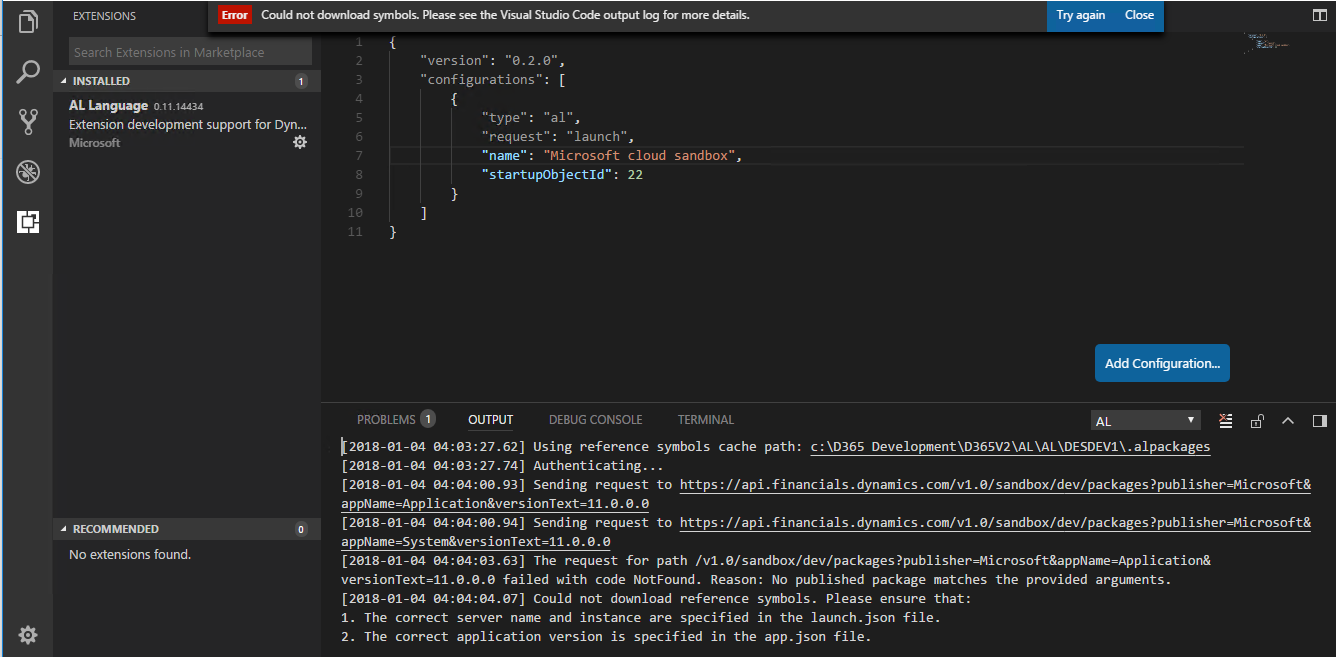Click the Search Extensions in Marketplace field
This screenshot has width=1336, height=657.
(188, 51)
